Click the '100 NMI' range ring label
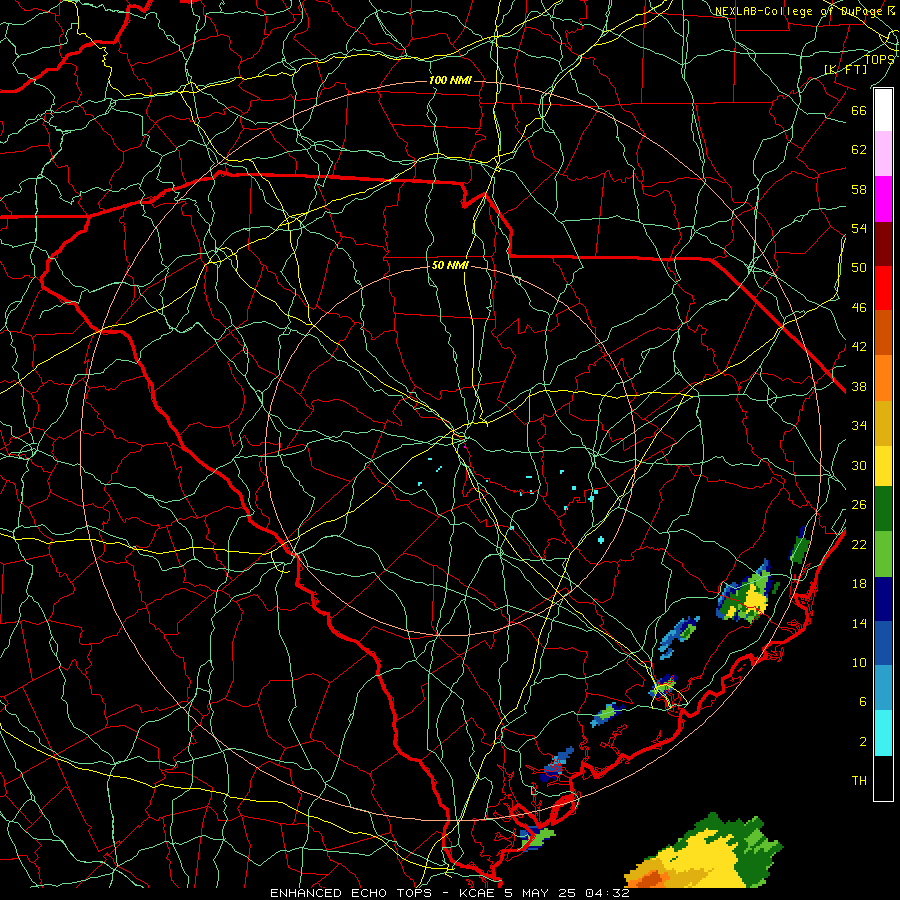The height and width of the screenshot is (900, 900). coord(450,80)
